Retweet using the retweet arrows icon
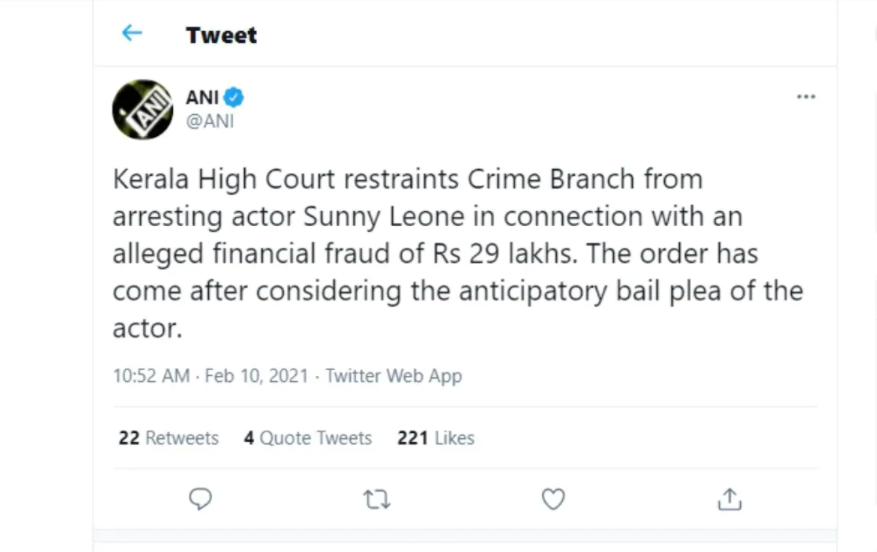877x552 pixels. pyautogui.click(x=376, y=499)
